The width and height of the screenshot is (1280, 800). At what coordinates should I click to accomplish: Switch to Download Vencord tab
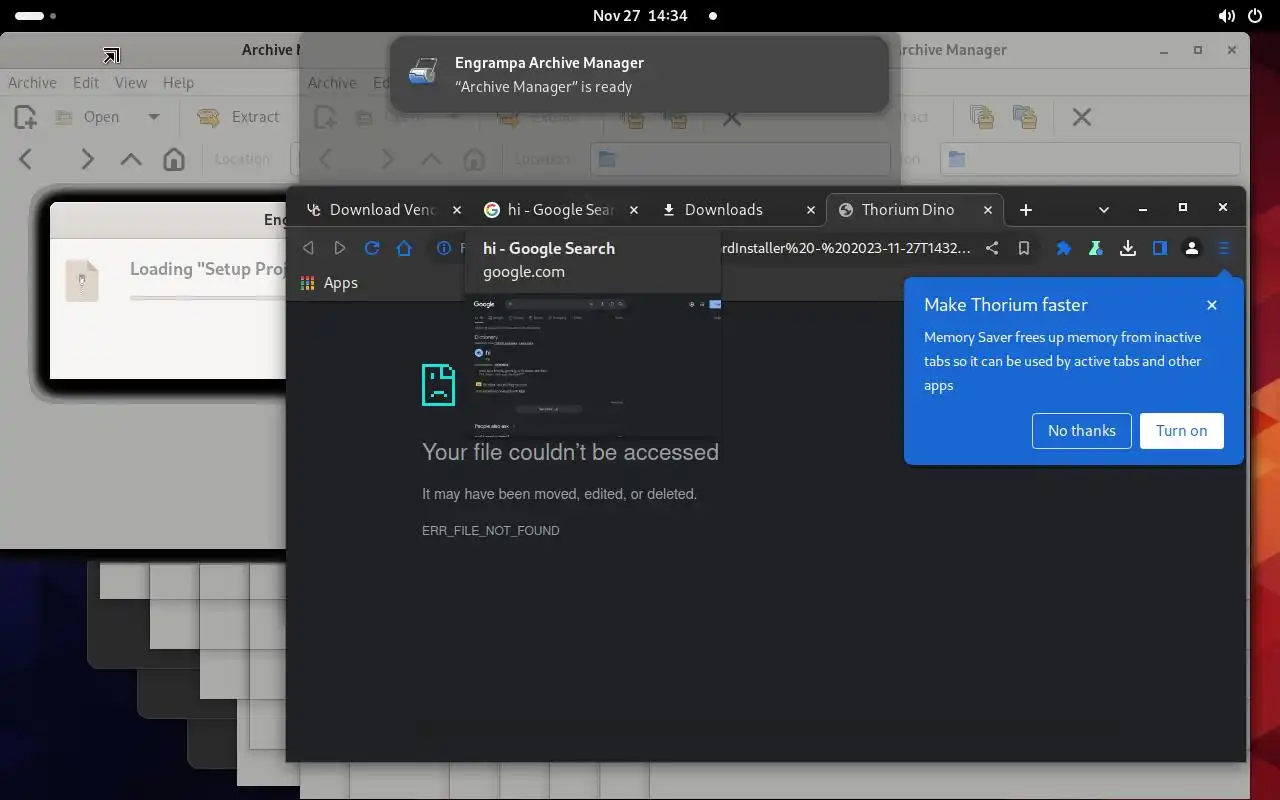tap(385, 209)
